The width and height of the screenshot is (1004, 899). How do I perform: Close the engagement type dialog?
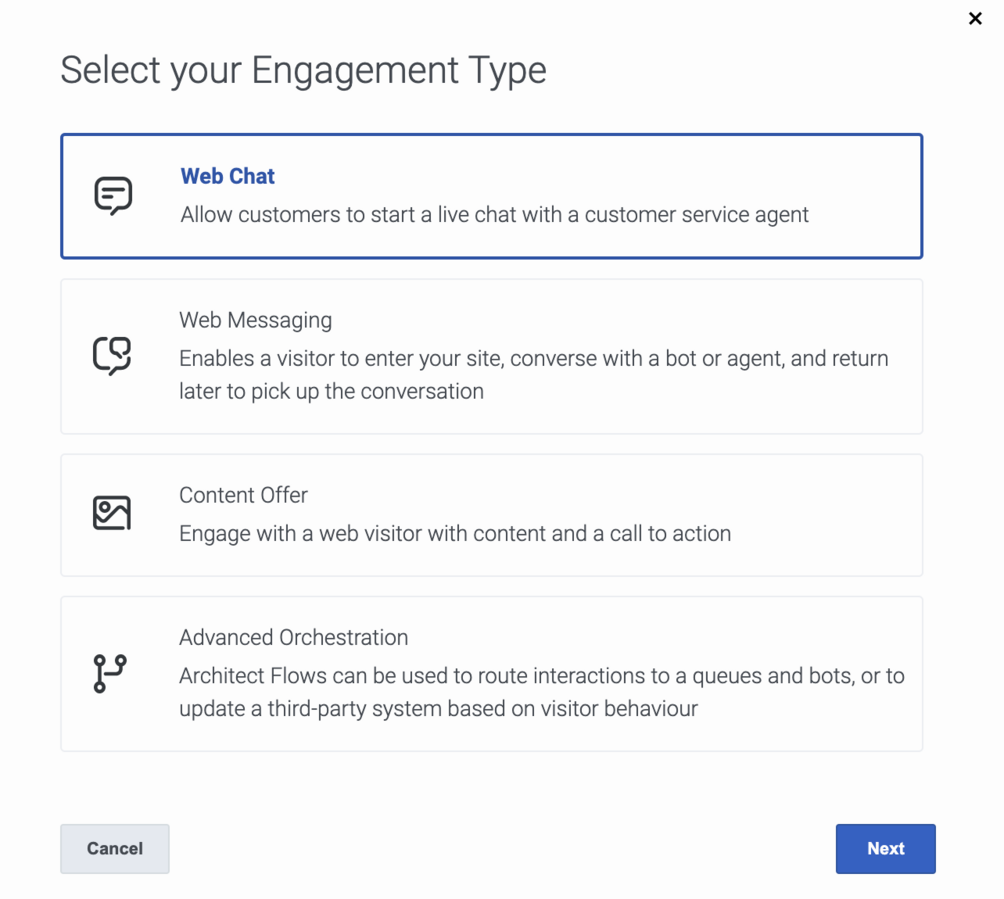(975, 19)
